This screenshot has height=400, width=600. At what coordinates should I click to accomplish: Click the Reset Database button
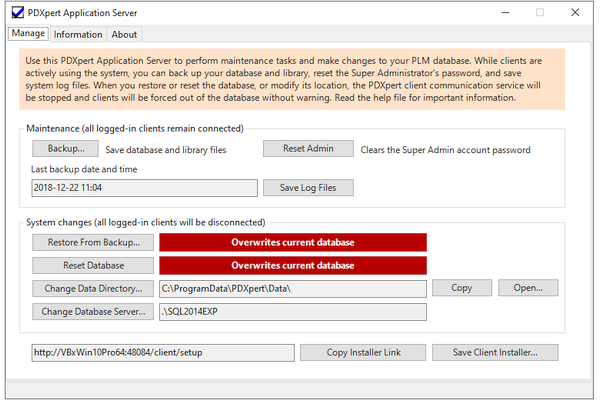coord(93,265)
